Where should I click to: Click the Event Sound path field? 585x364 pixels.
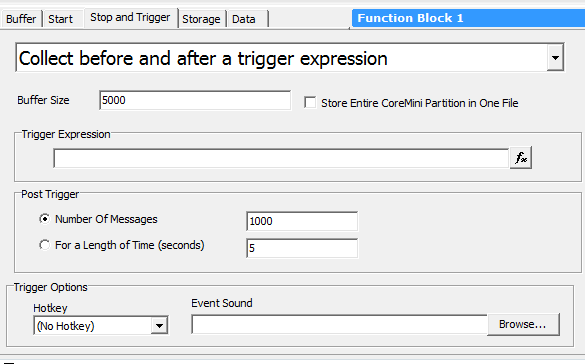point(340,324)
